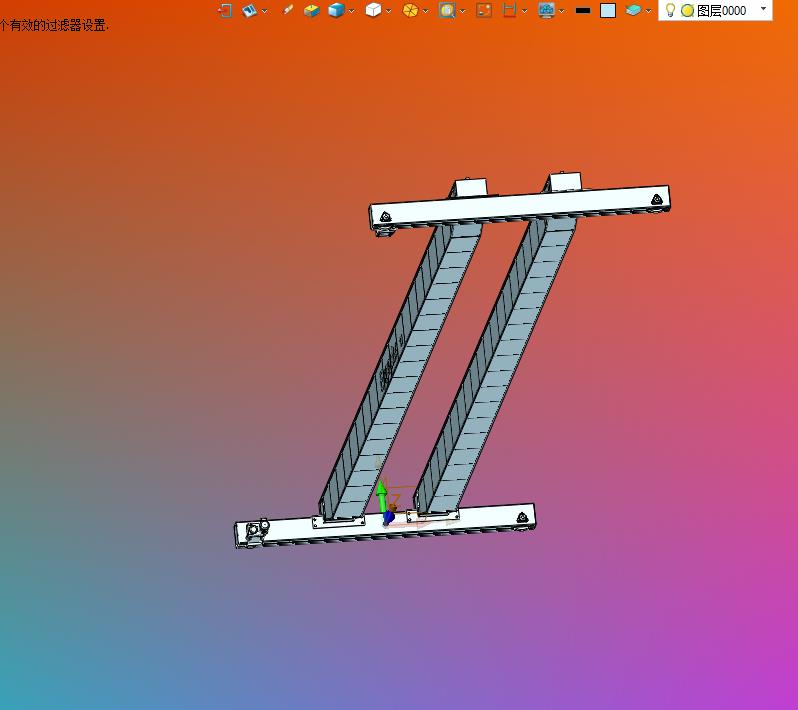The image size is (798, 710).
Task: Open the 图层0000 layer dropdown
Action: (x=763, y=9)
